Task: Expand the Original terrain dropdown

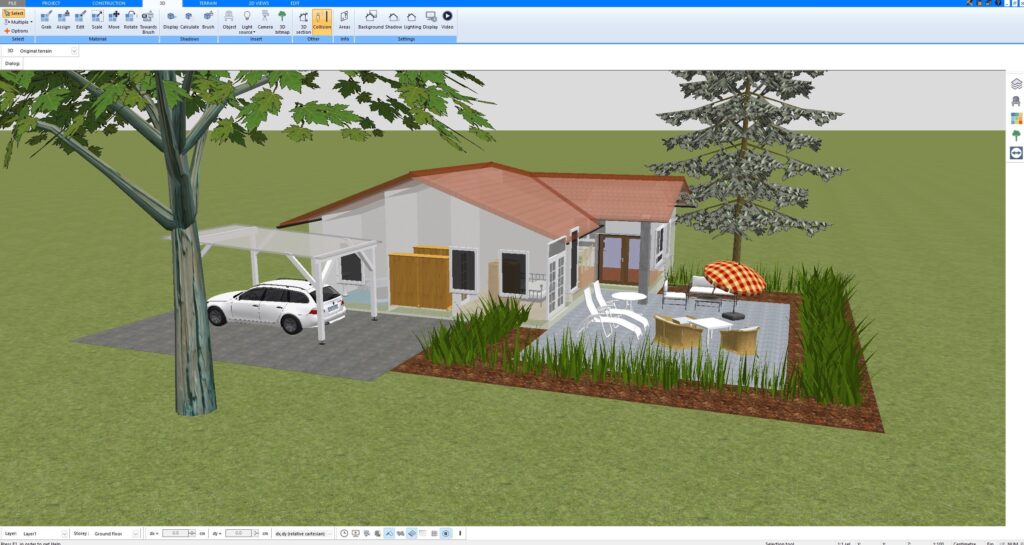Action: (x=74, y=50)
